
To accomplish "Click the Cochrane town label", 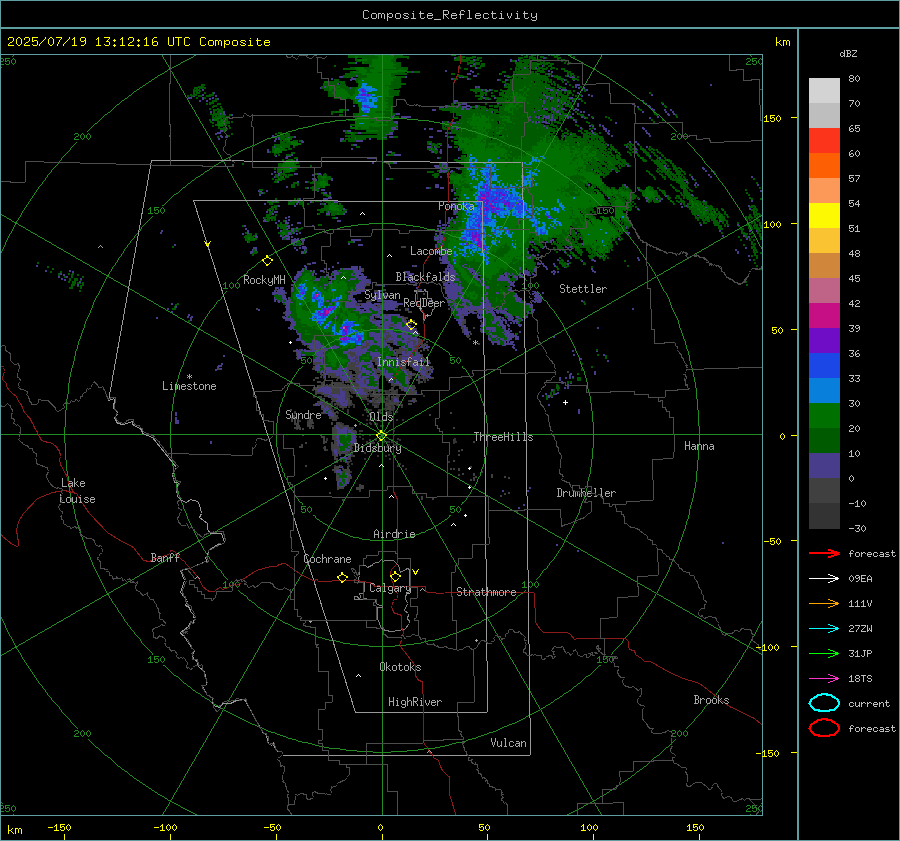I will coord(327,559).
